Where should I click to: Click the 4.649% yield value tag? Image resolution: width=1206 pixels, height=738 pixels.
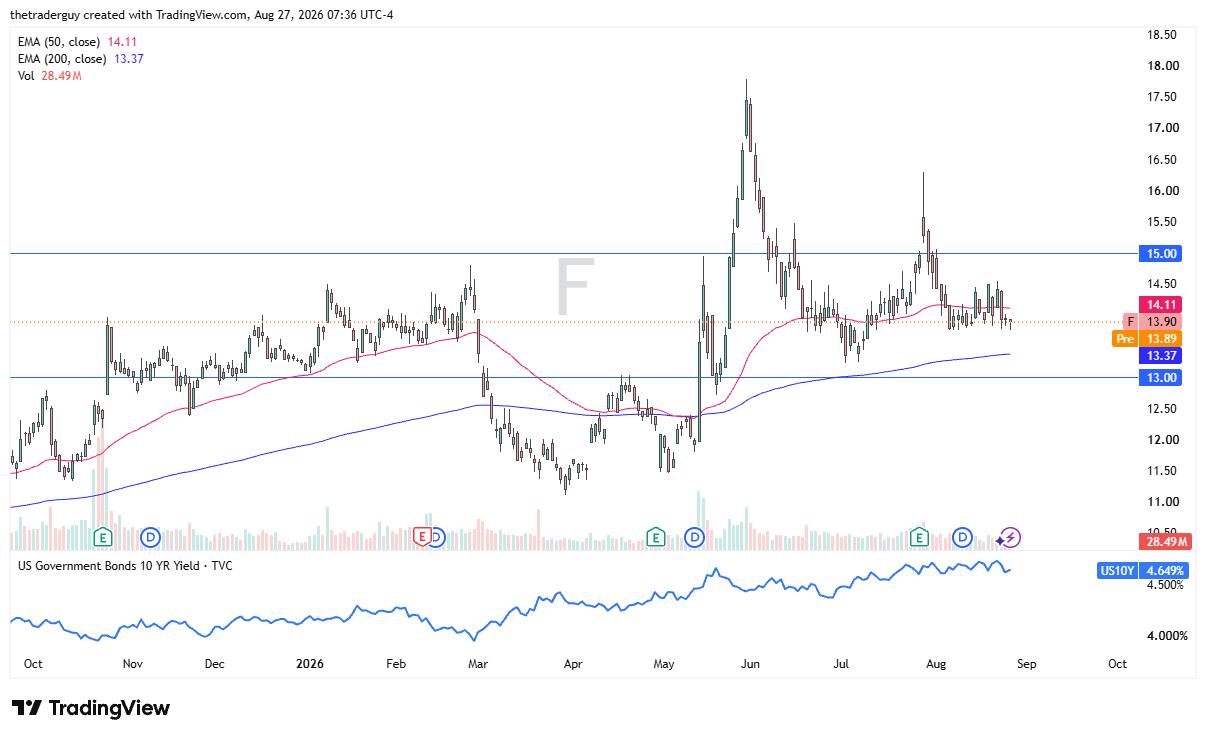point(1167,570)
